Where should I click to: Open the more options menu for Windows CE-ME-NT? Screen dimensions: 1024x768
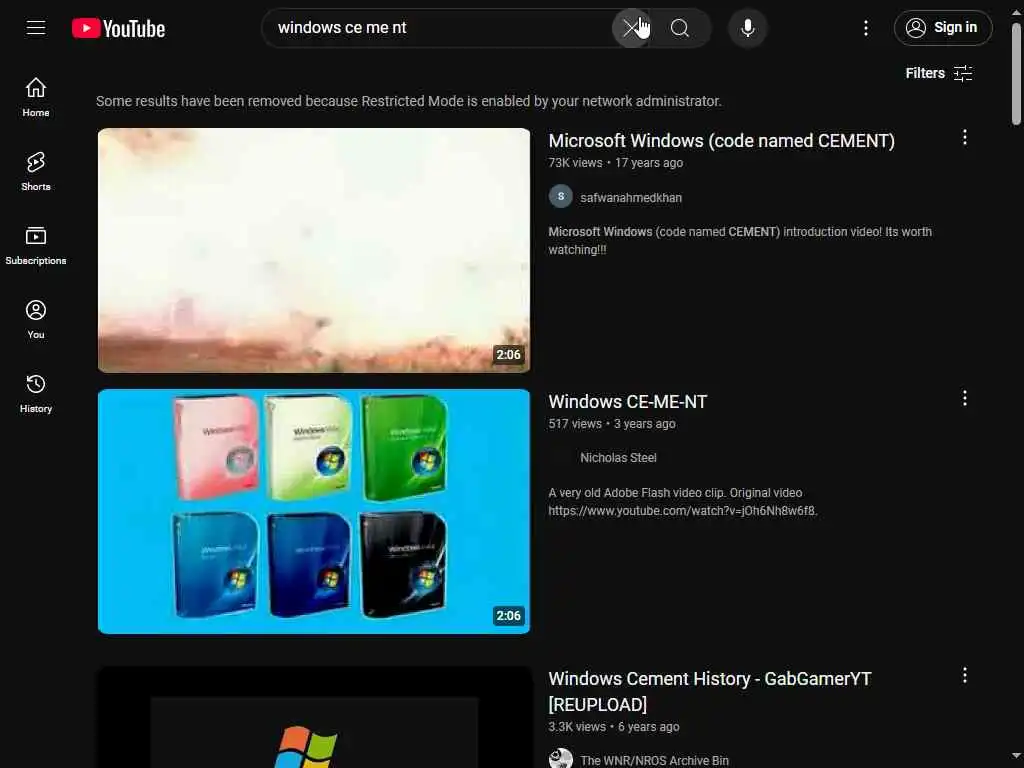[965, 398]
